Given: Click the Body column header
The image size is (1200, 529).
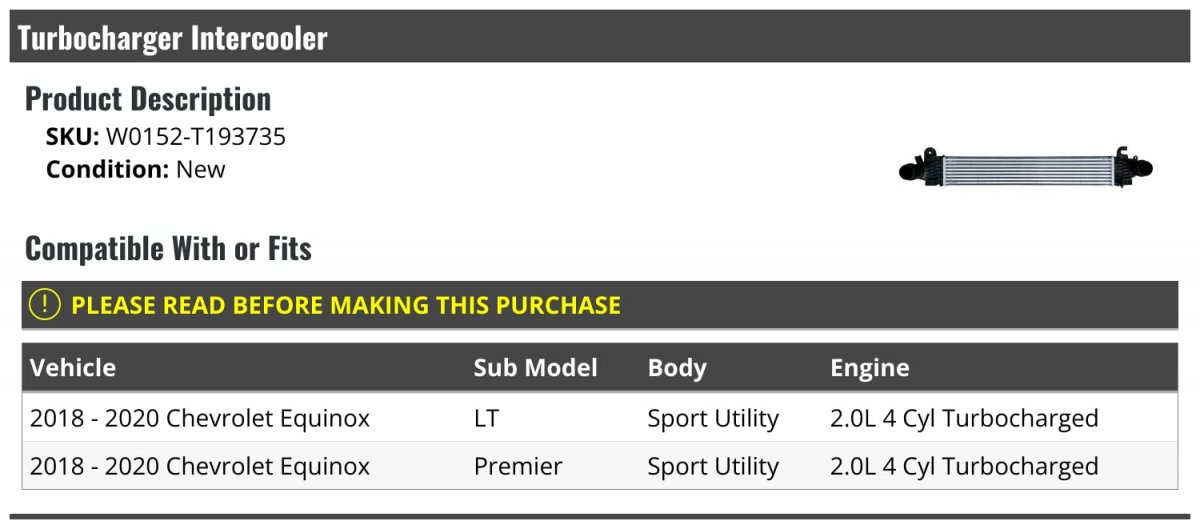Looking at the screenshot, I should click(x=677, y=368).
